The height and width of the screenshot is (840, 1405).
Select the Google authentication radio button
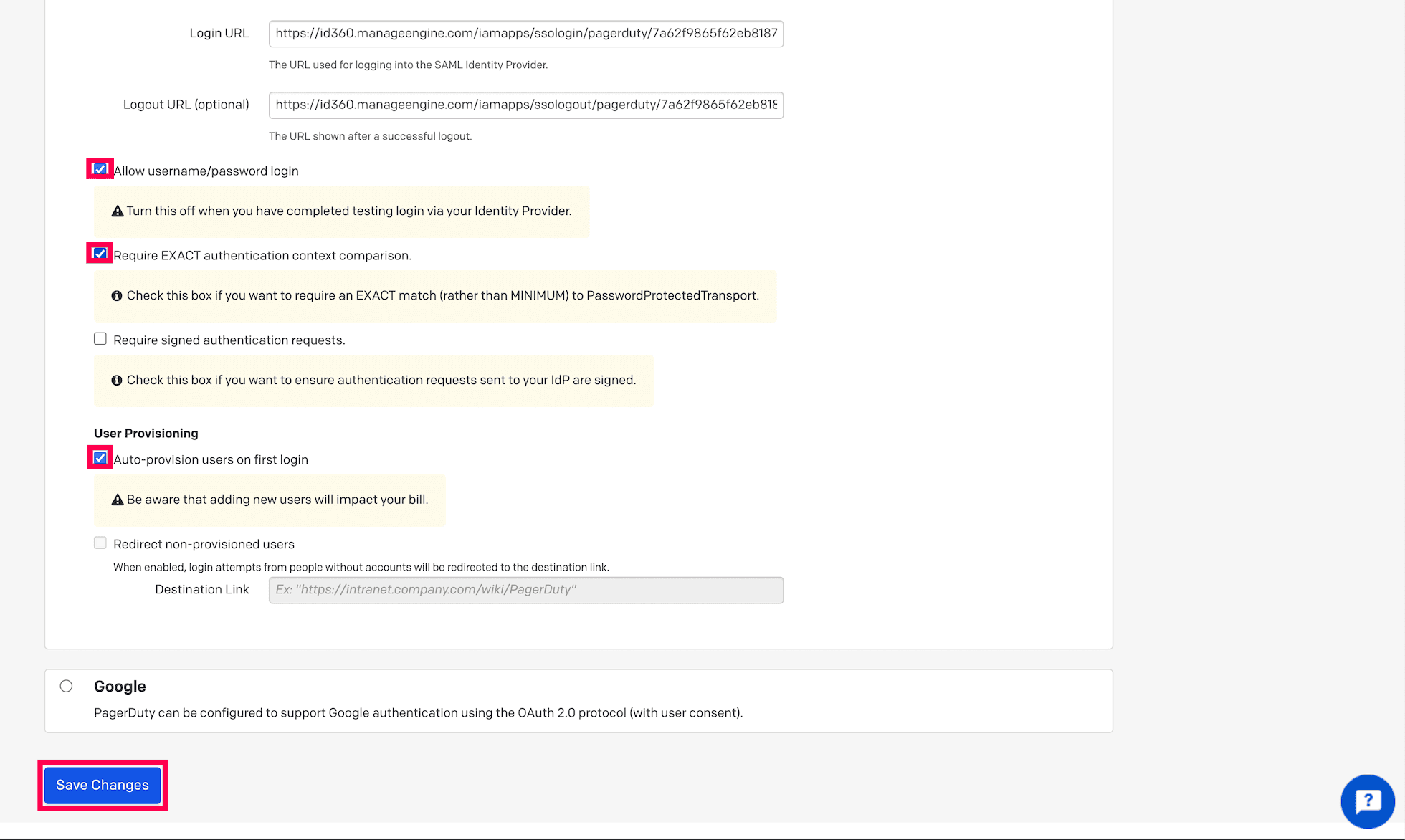(67, 686)
